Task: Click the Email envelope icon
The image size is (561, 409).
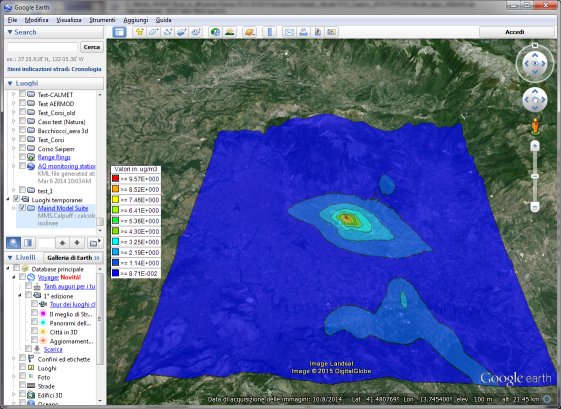Action: [x=289, y=32]
